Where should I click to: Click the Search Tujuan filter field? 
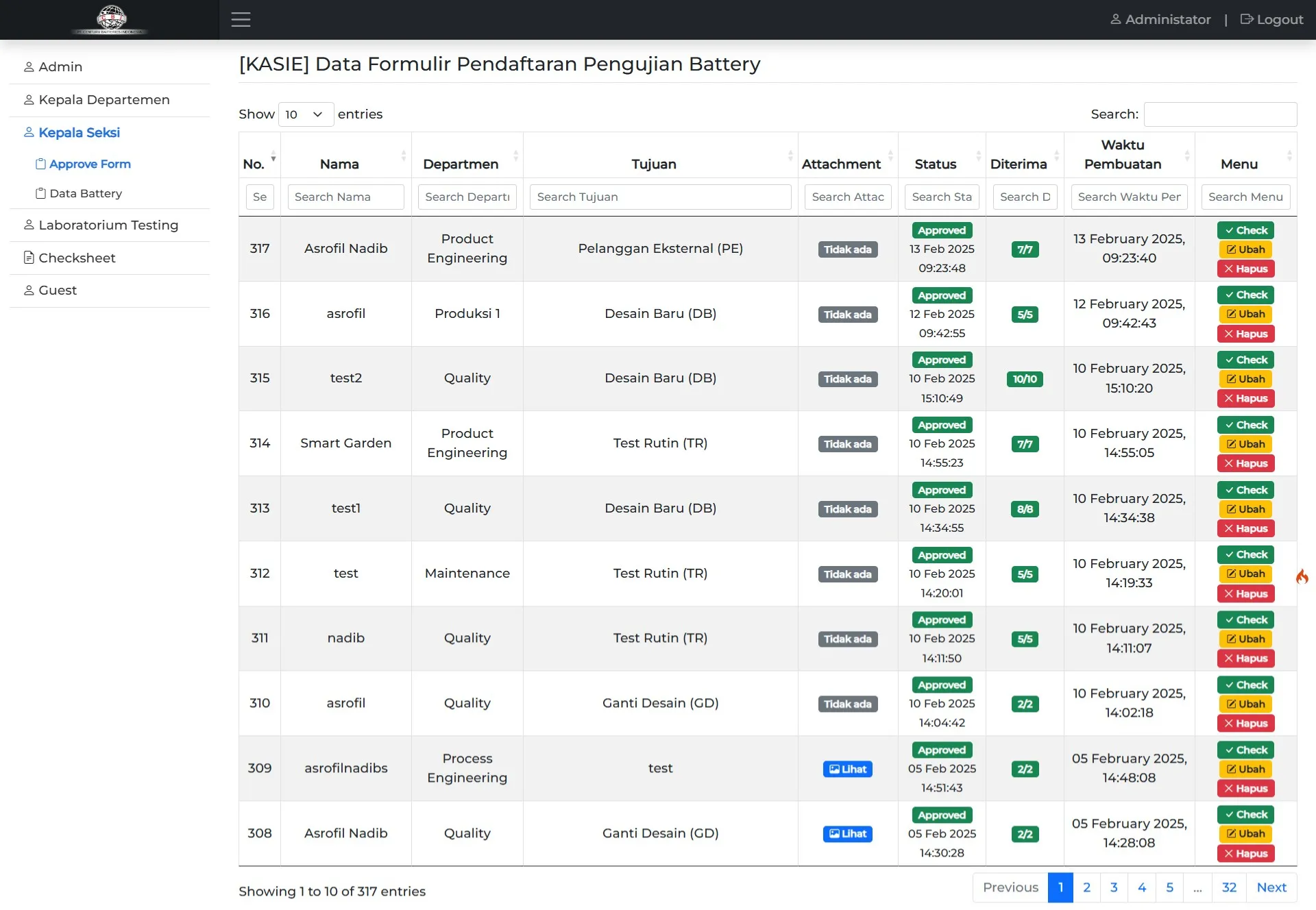[660, 197]
